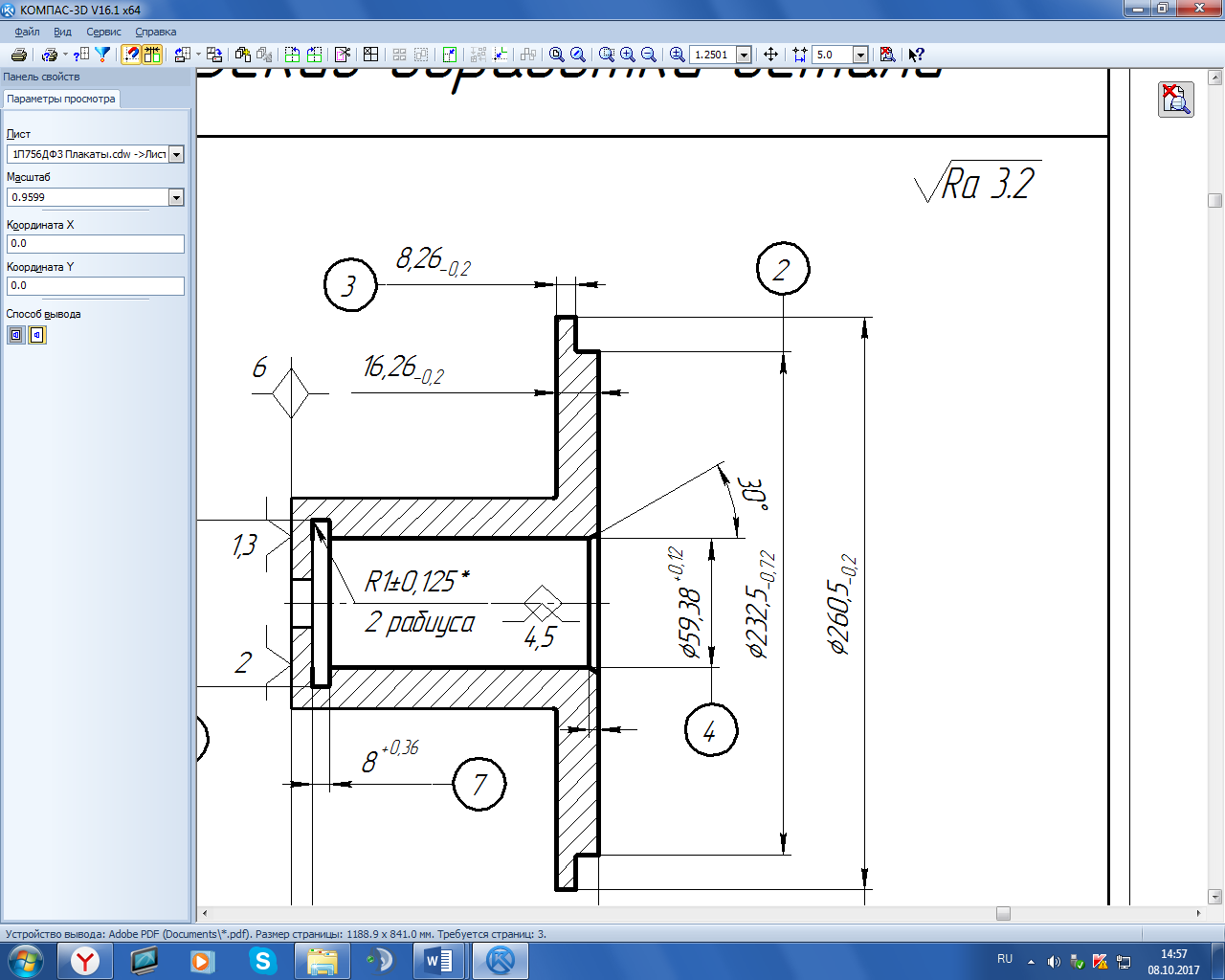Expand the Лист sheet selection dropdown

tap(176, 154)
